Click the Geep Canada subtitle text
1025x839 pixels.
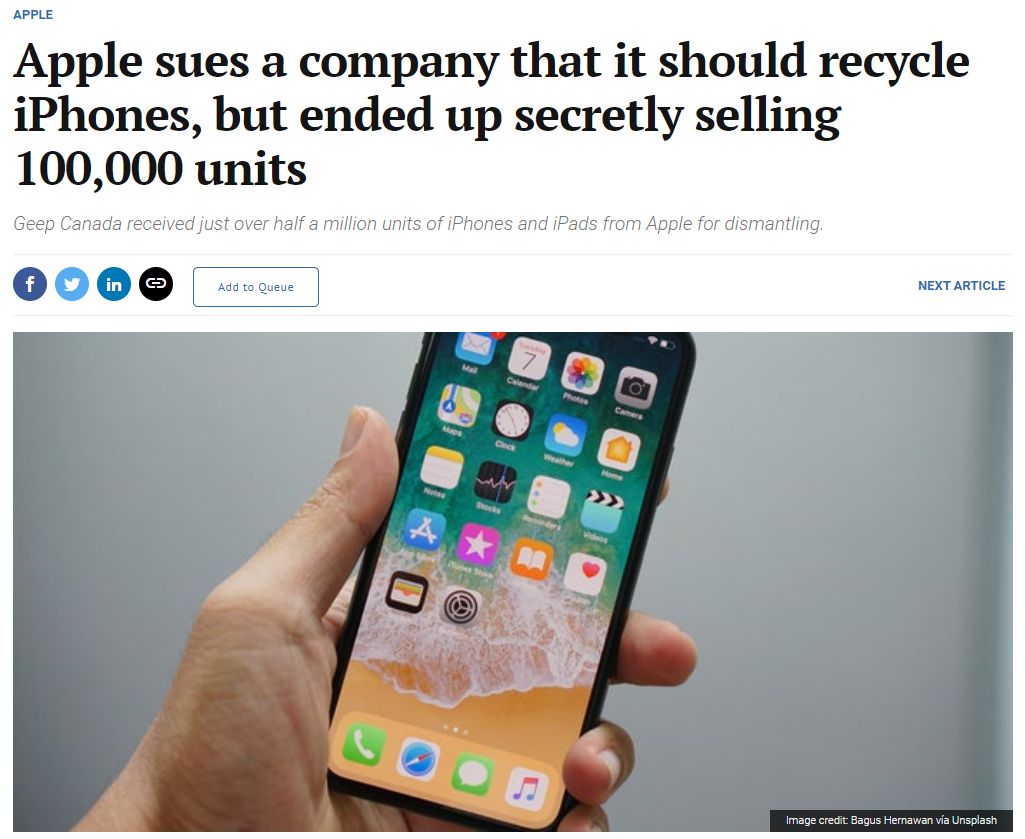418,224
